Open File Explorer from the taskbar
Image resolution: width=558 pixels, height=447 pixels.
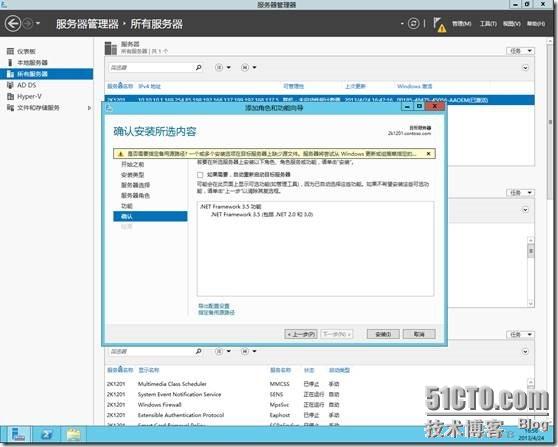(74, 435)
